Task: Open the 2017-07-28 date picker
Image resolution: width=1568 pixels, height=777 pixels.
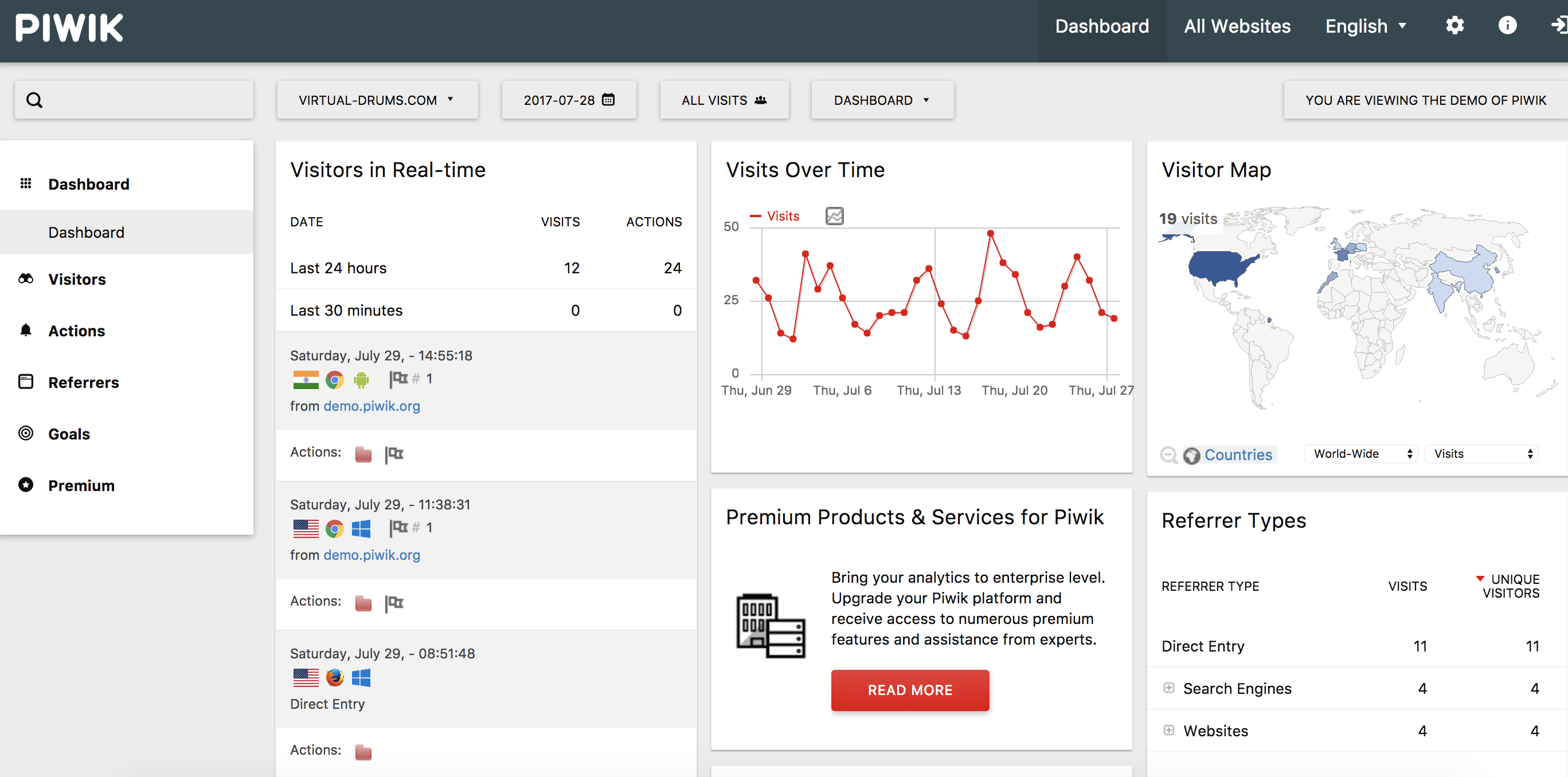Action: pyautogui.click(x=569, y=100)
